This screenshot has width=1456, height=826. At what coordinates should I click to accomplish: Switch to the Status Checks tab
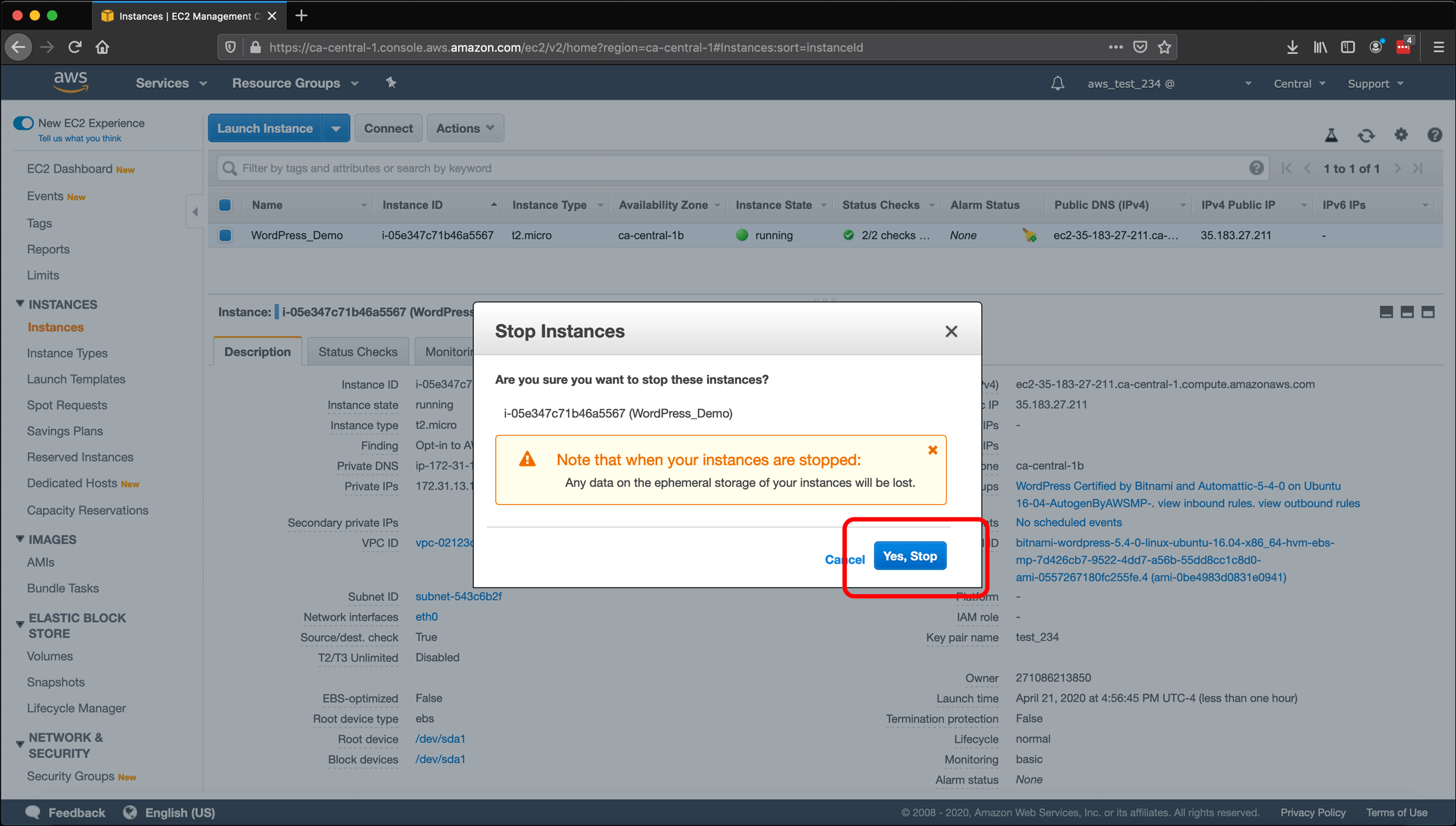click(358, 352)
